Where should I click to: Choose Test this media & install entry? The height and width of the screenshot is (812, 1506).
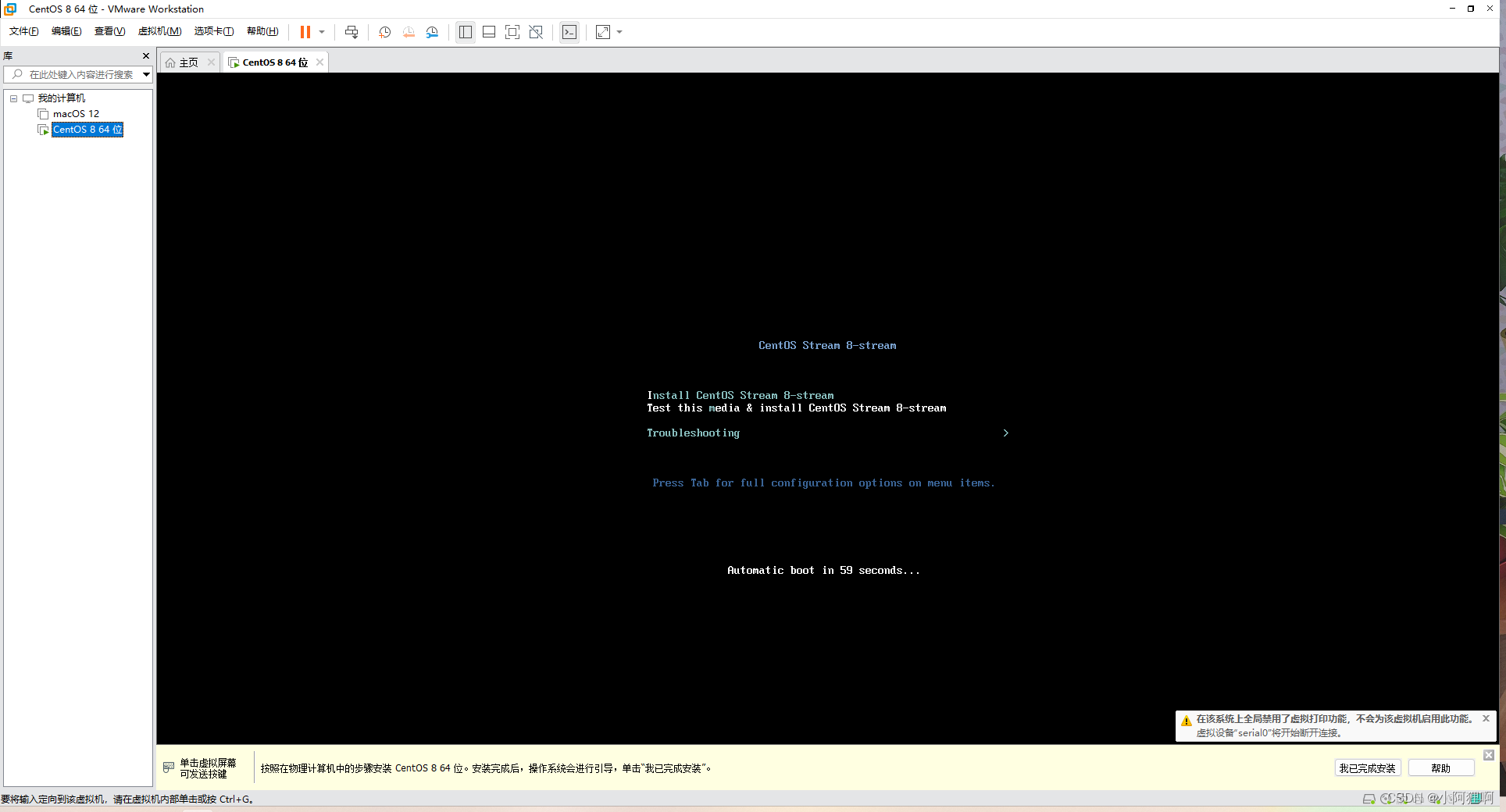click(797, 408)
